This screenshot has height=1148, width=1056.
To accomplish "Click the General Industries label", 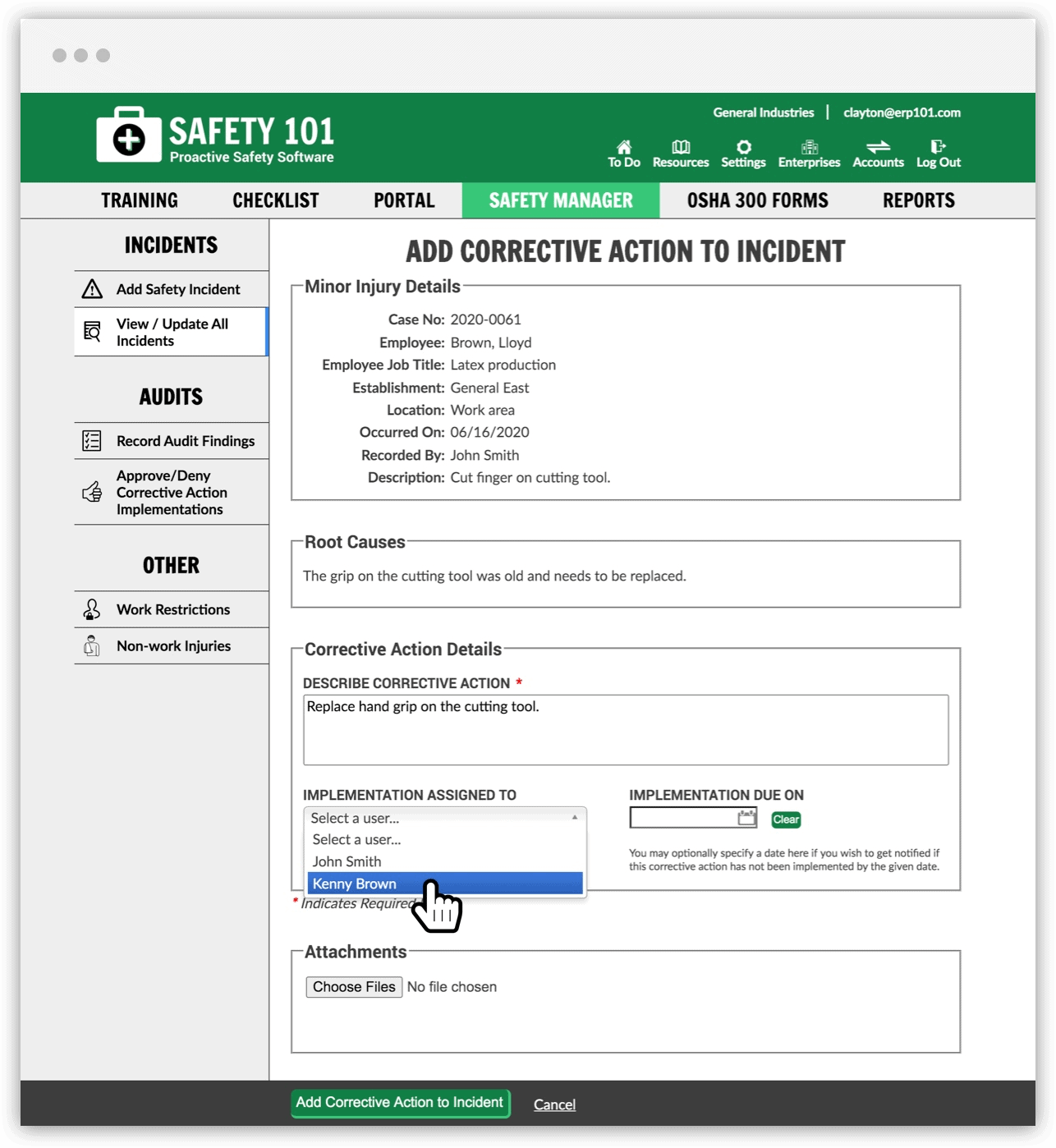I will (764, 113).
